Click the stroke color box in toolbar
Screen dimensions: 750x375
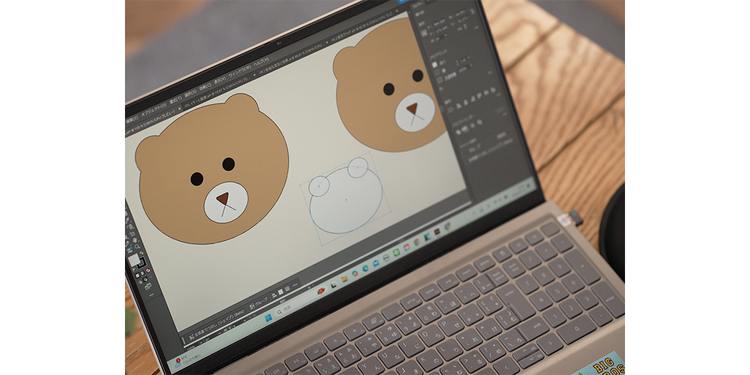point(142,263)
